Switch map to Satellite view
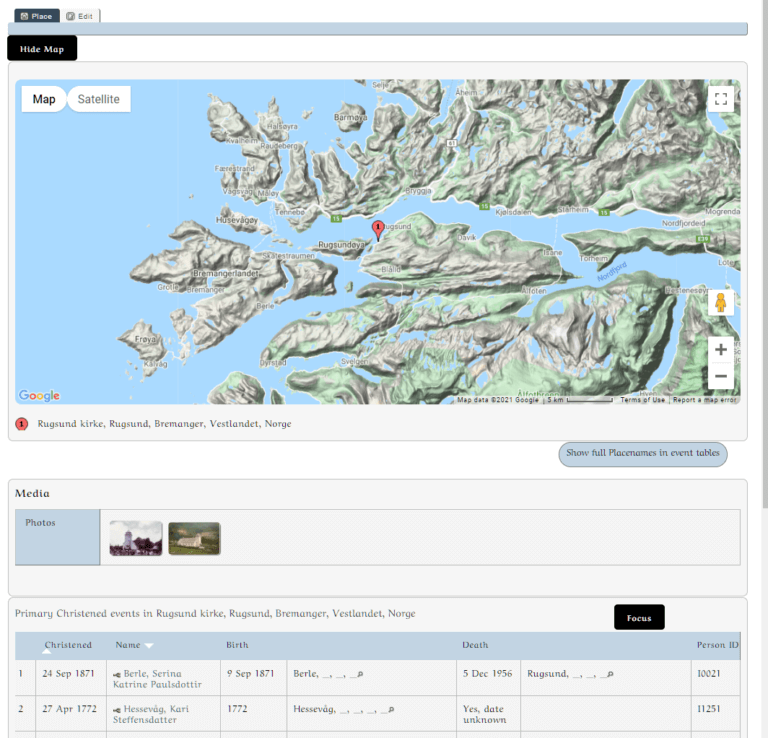 [99, 99]
